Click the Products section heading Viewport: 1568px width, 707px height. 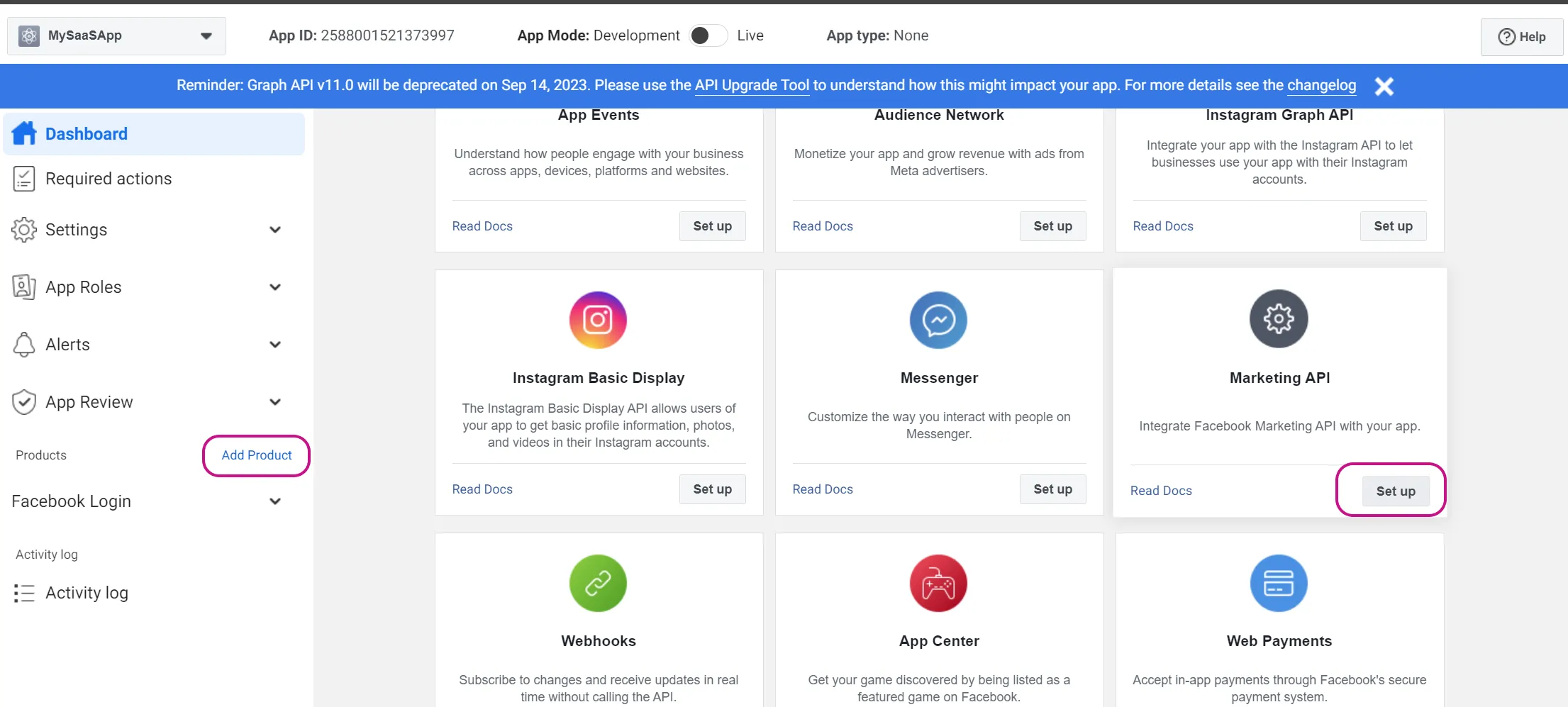pyautogui.click(x=41, y=455)
